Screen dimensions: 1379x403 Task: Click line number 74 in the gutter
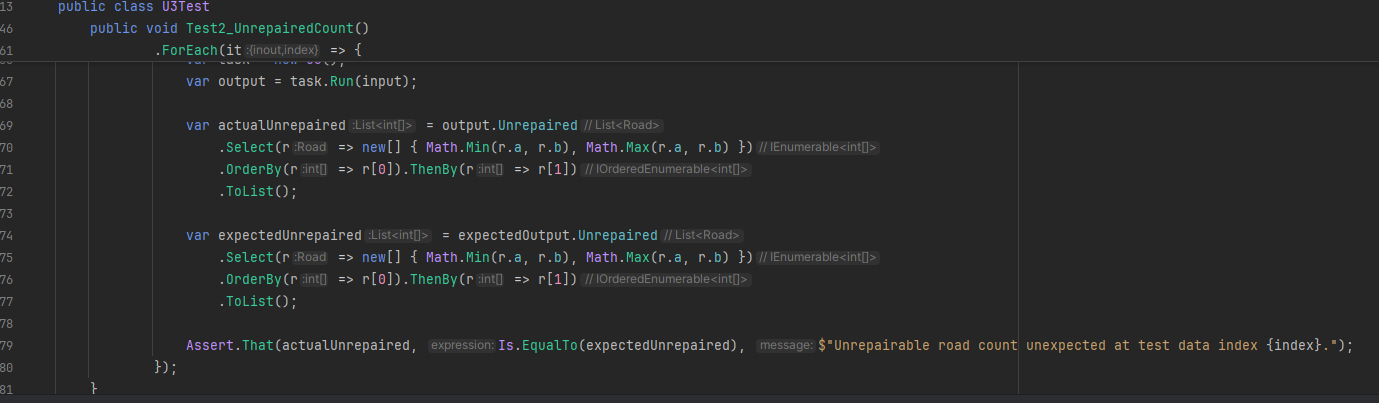(x=7, y=235)
